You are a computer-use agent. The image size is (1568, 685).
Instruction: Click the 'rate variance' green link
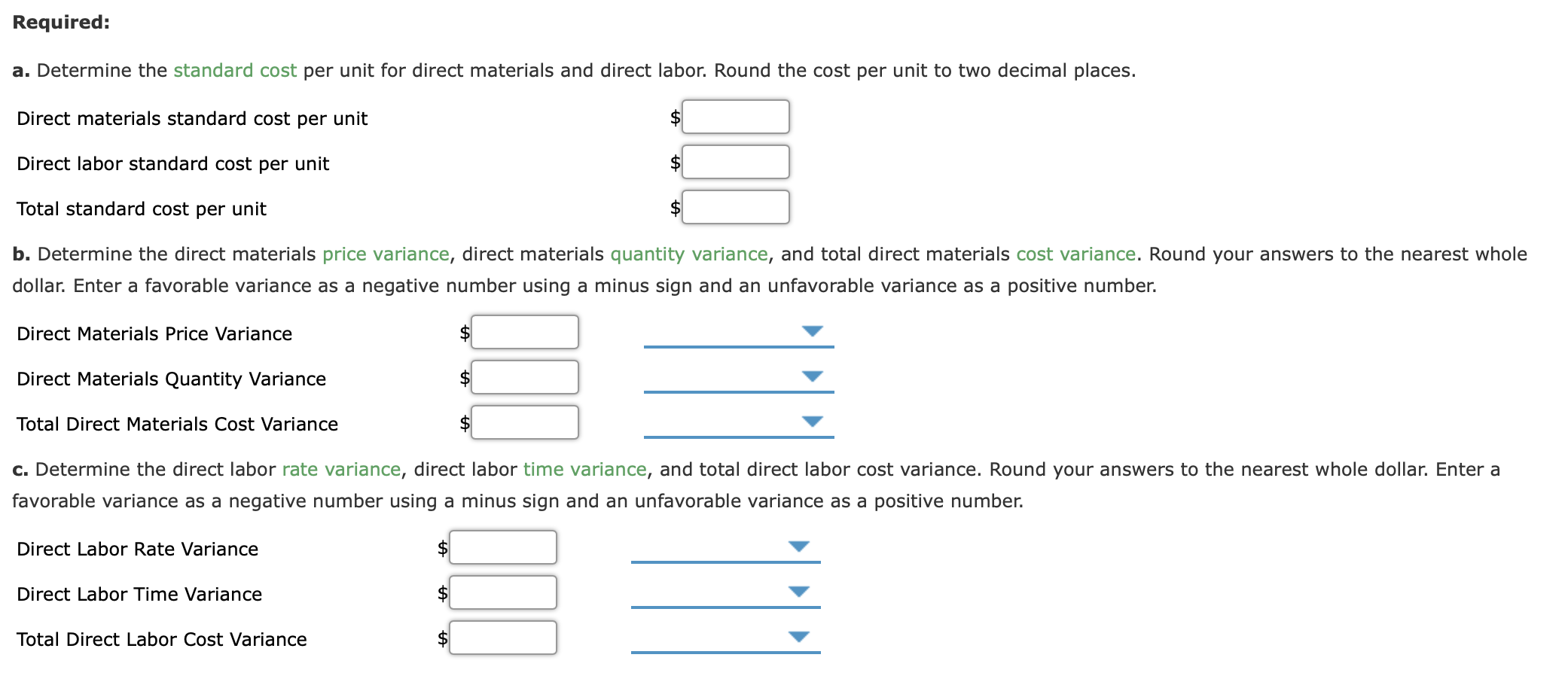[x=340, y=468]
